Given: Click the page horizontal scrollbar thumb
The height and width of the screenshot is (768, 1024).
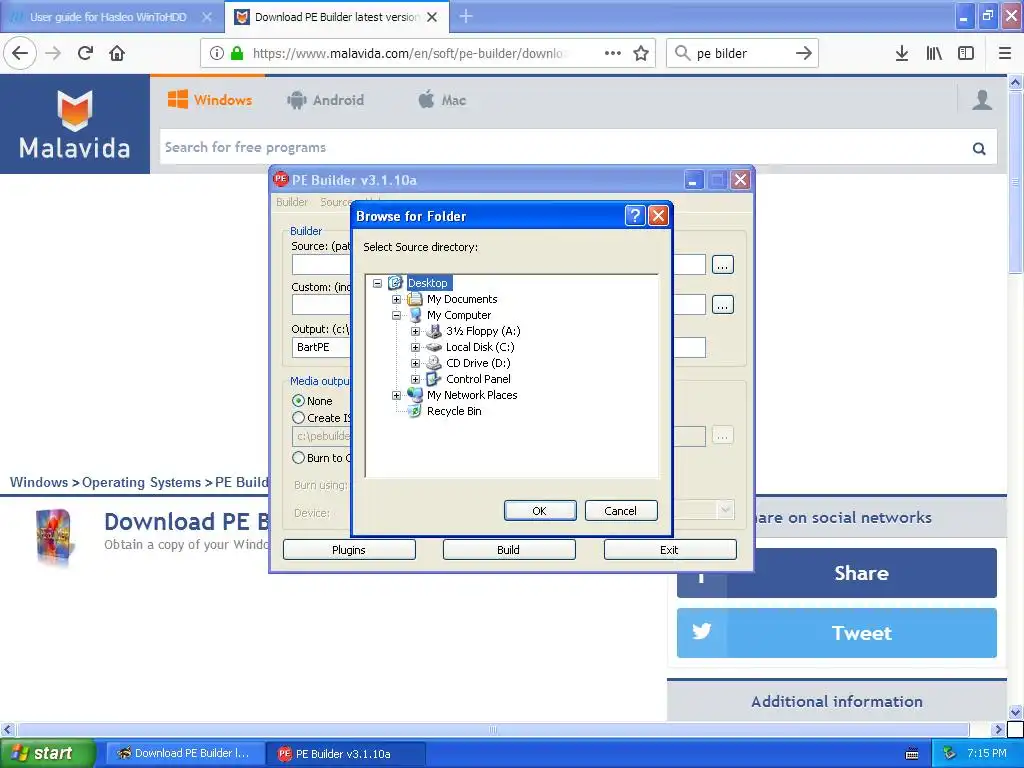Looking at the screenshot, I should pyautogui.click(x=493, y=729).
